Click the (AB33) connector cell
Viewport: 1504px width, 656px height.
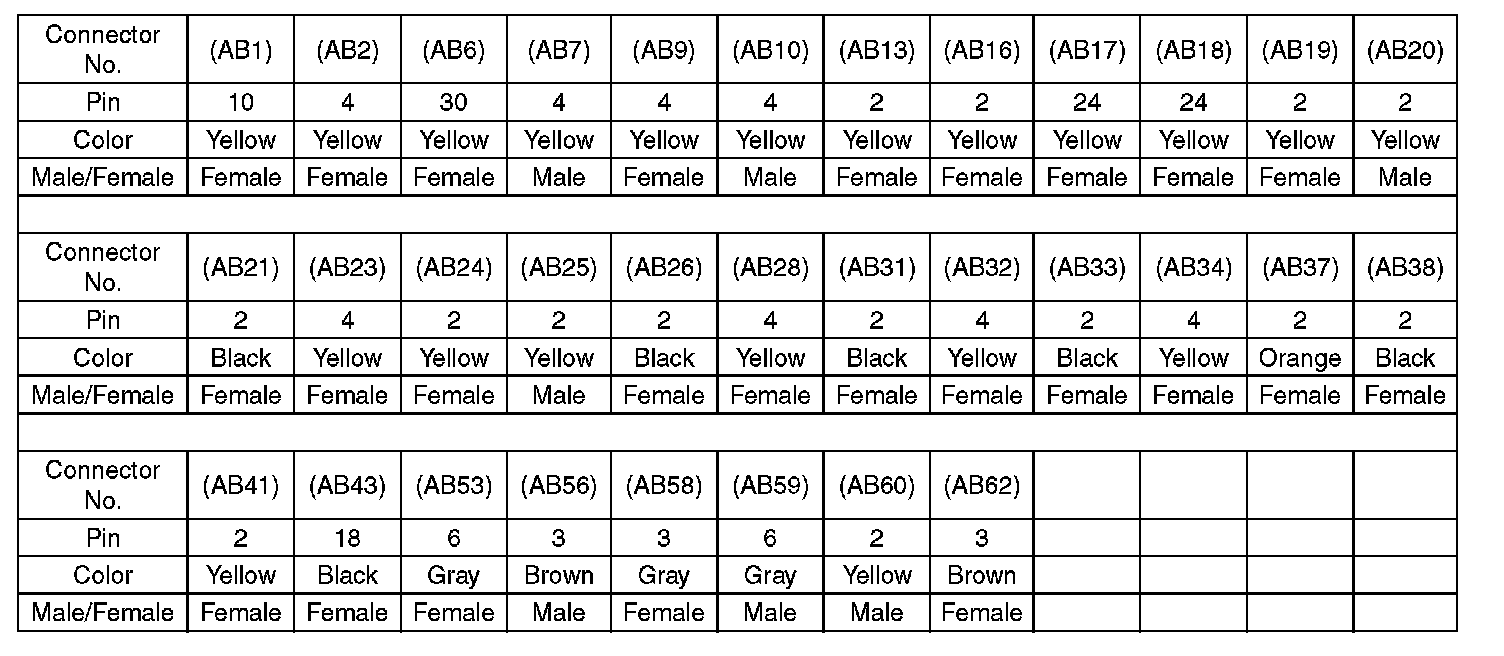1087,268
